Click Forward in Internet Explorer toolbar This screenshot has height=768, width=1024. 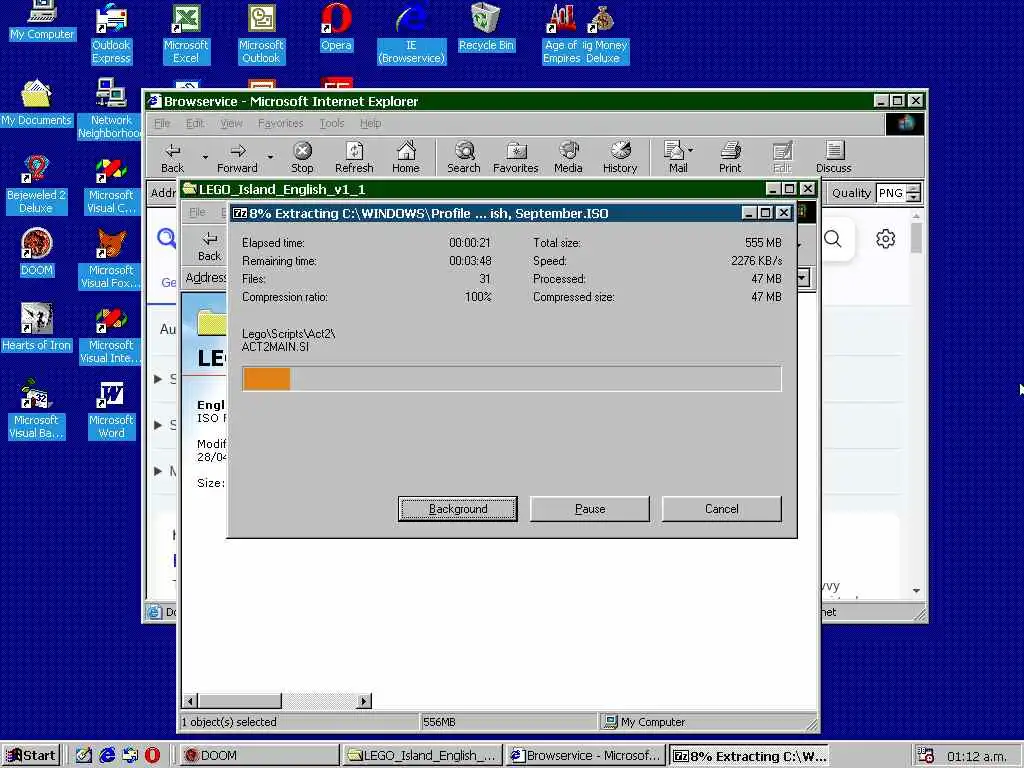237,158
